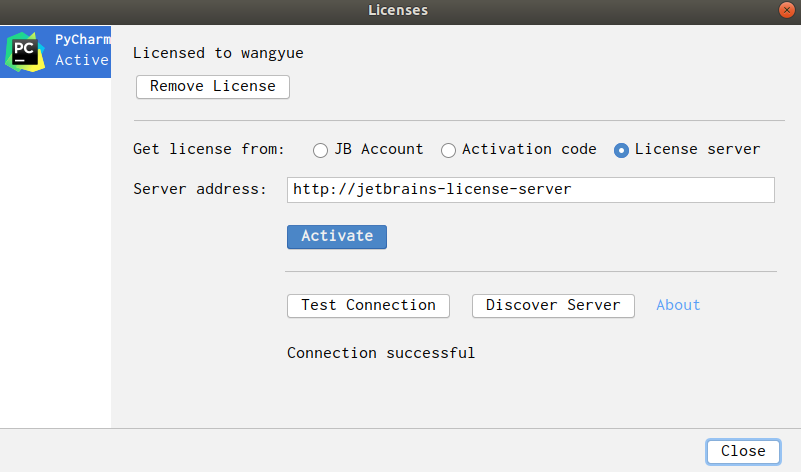The height and width of the screenshot is (472, 801).
Task: Click the "Connection successful" status message
Action: pos(381,353)
